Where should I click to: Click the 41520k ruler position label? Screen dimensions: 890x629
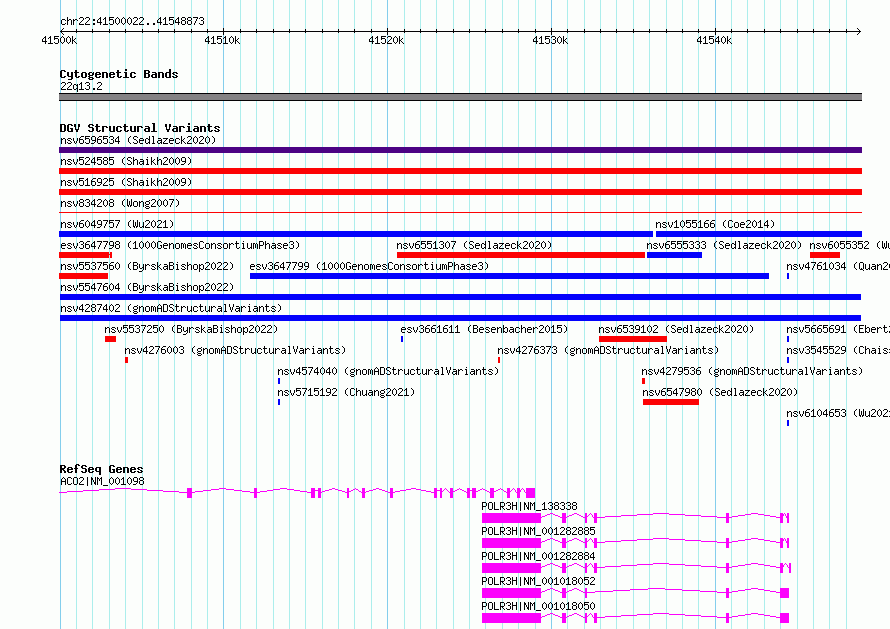pos(386,40)
